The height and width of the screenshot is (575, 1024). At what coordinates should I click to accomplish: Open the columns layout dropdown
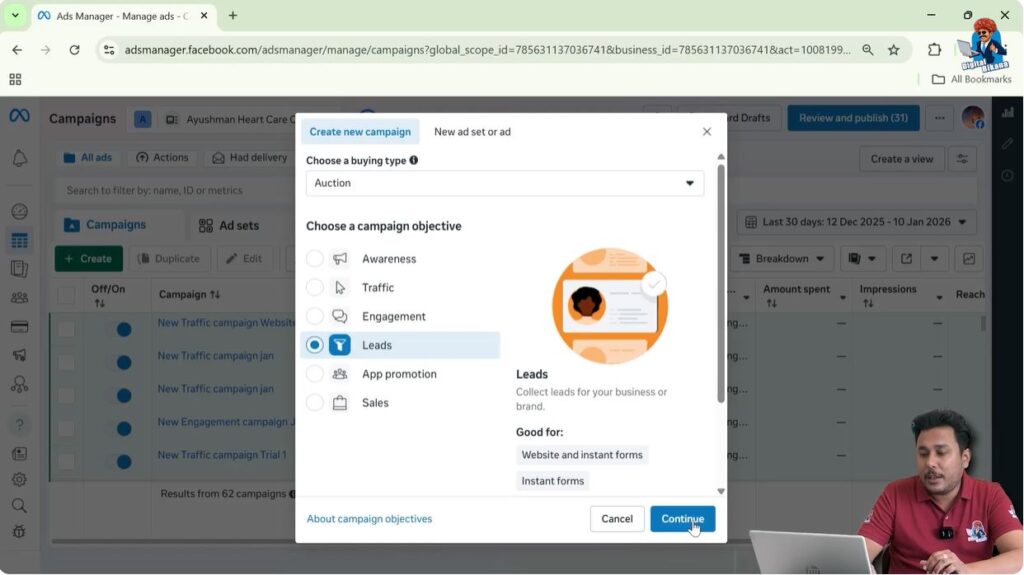862,259
